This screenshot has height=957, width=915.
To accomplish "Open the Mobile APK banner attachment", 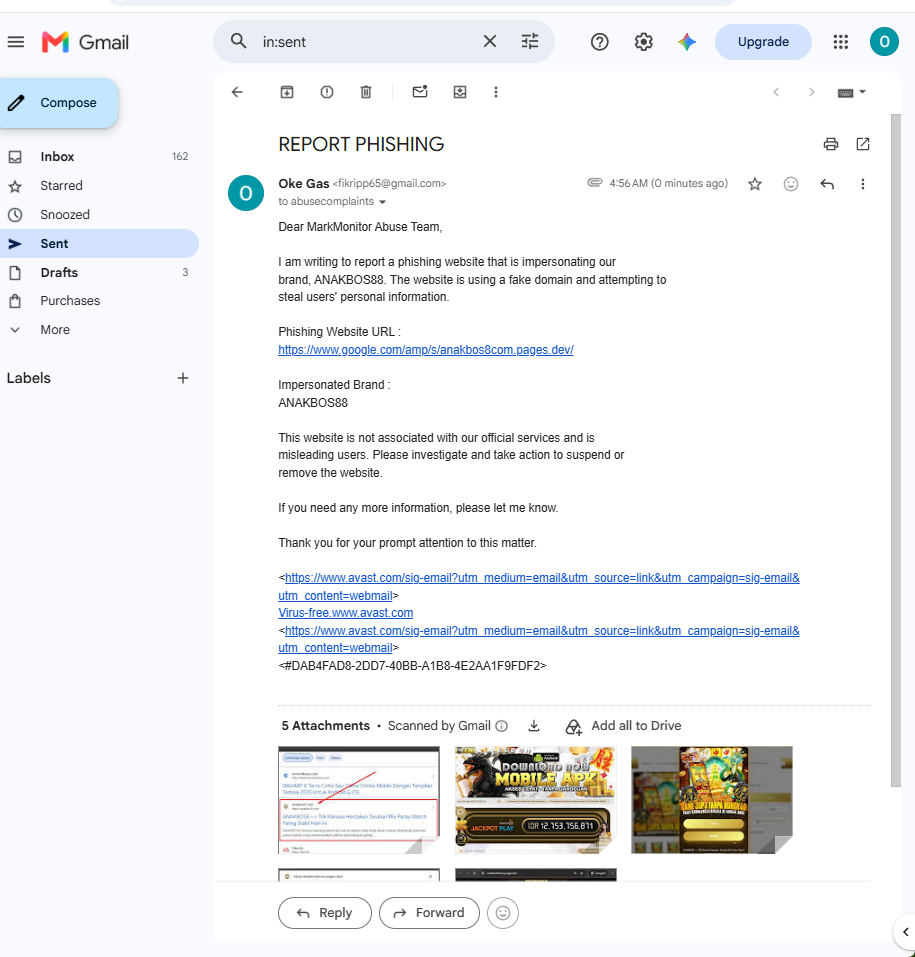I will pyautogui.click(x=535, y=800).
